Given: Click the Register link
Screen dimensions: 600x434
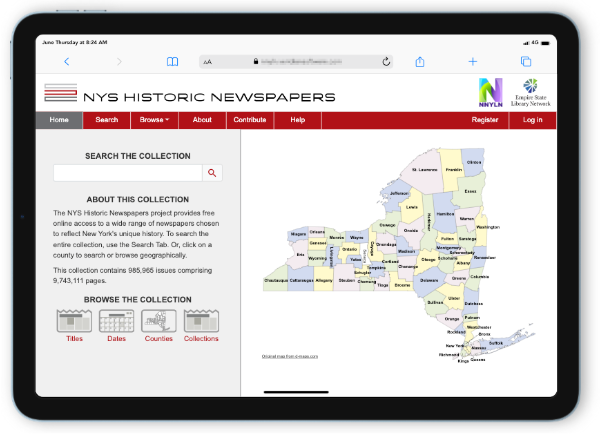Looking at the screenshot, I should (x=484, y=120).
